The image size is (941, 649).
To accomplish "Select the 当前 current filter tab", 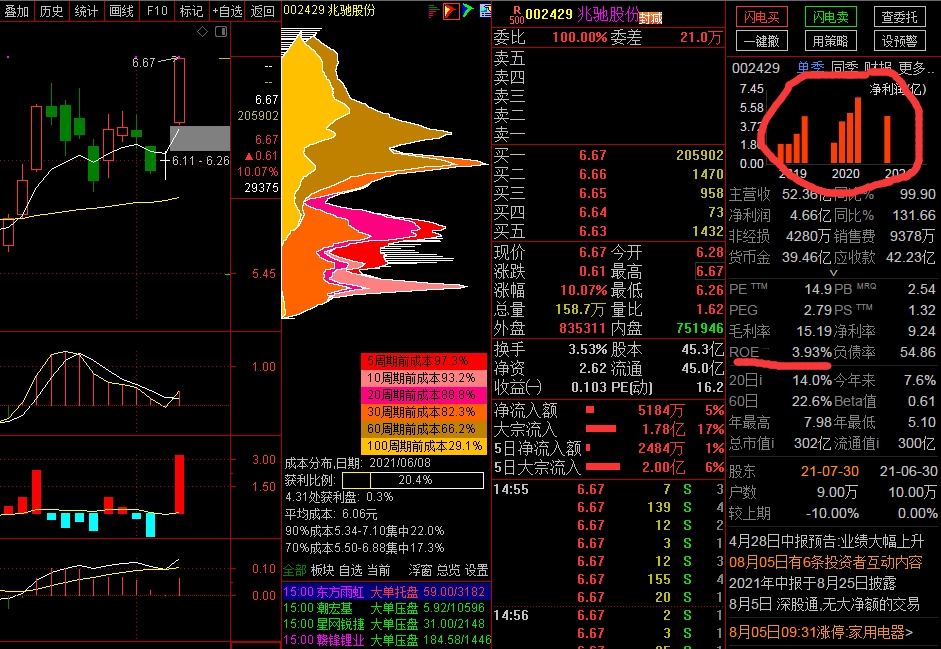I will pyautogui.click(x=379, y=570).
